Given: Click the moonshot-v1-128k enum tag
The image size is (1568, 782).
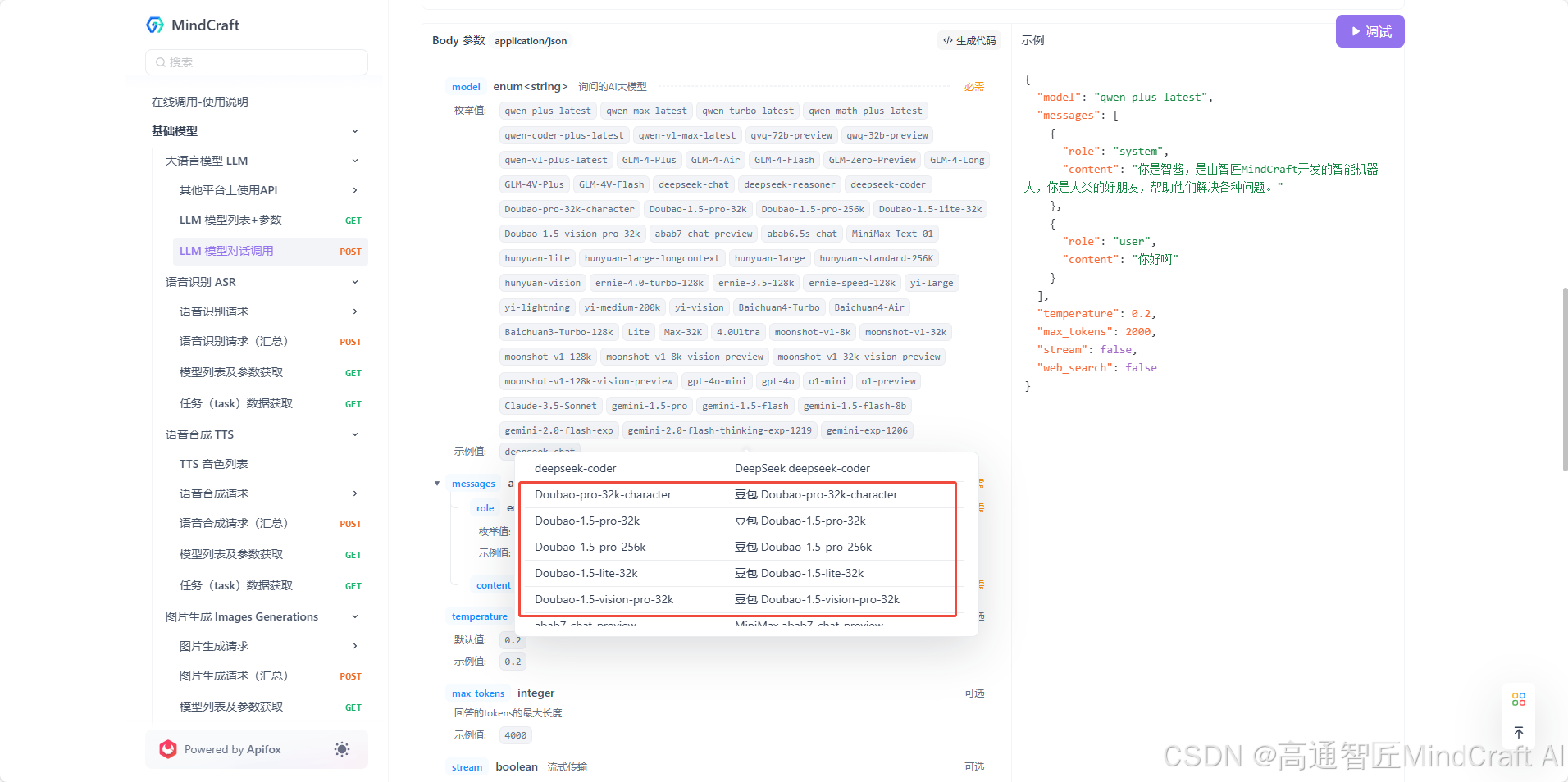Looking at the screenshot, I should click(548, 357).
